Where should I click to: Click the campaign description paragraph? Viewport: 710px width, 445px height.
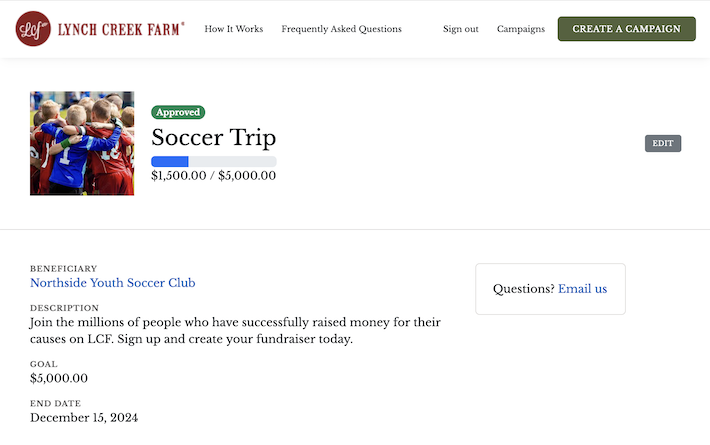point(235,331)
